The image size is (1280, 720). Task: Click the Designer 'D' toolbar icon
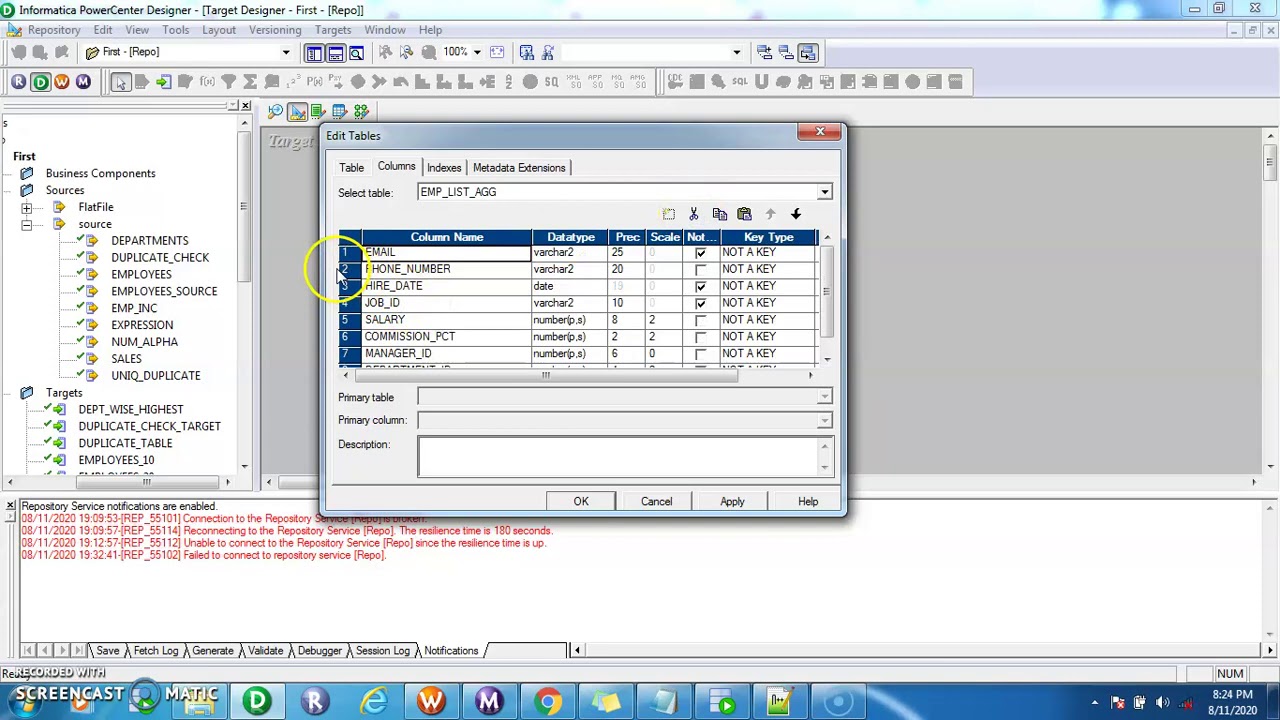point(40,82)
